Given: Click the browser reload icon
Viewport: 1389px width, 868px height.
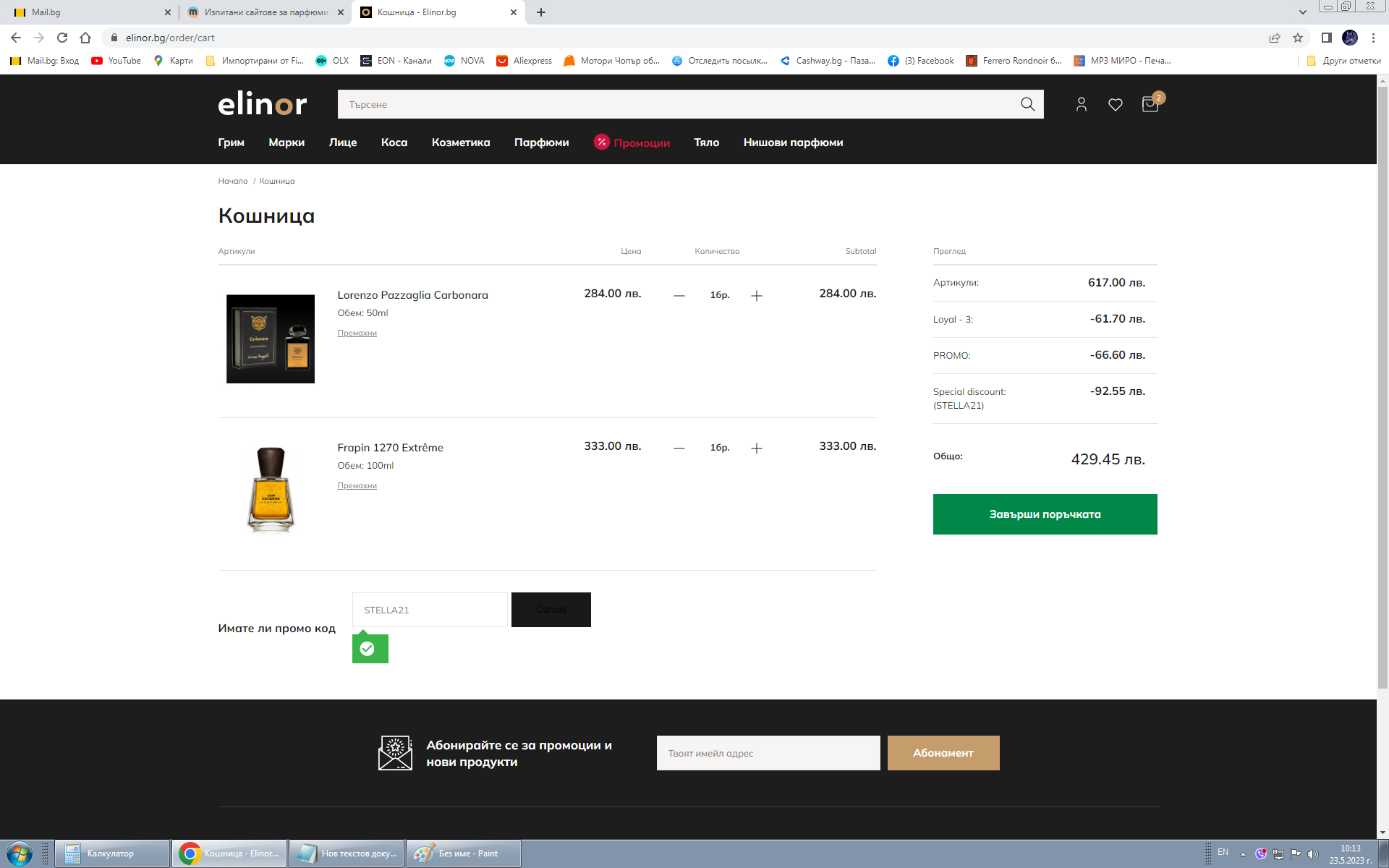Looking at the screenshot, I should click(62, 38).
